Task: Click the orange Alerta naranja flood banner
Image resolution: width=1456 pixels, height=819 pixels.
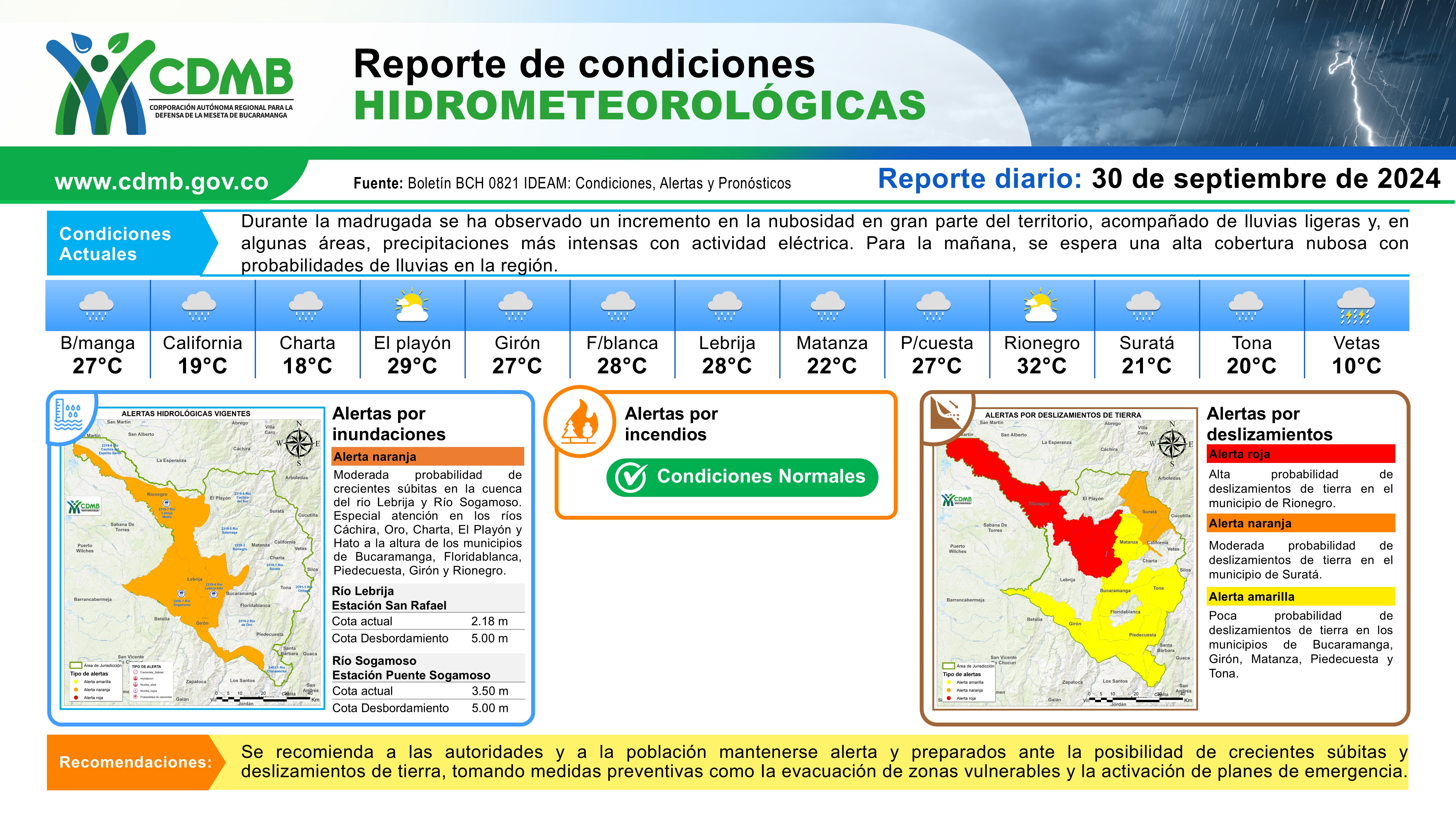Action: click(x=427, y=457)
